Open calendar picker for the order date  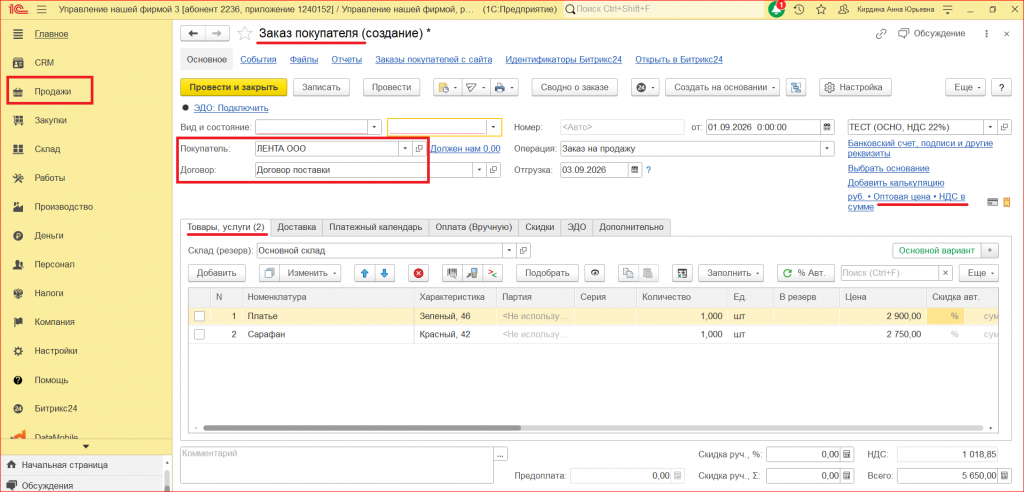tap(827, 127)
